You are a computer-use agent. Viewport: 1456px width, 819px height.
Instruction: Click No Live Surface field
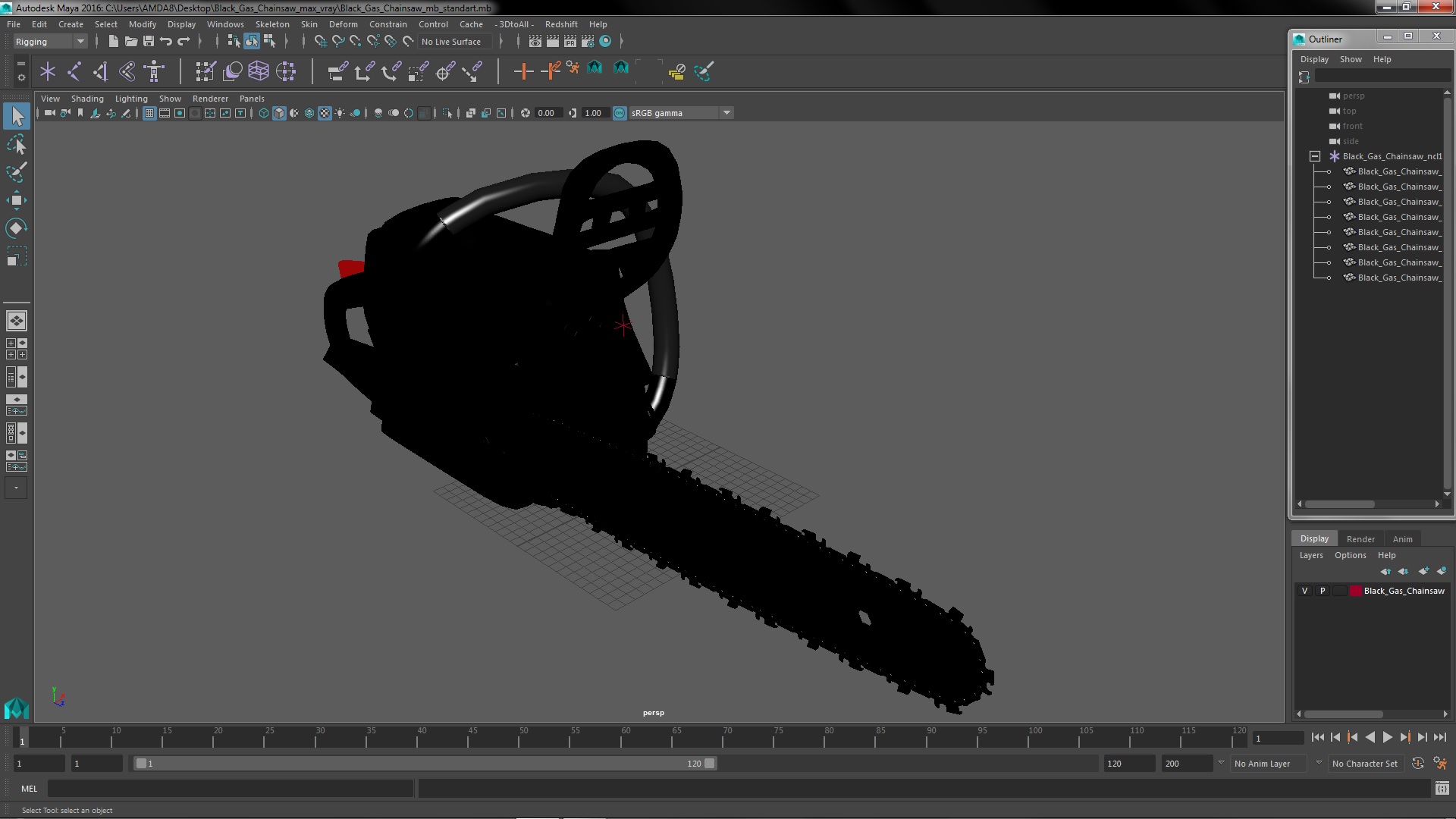pos(455,42)
